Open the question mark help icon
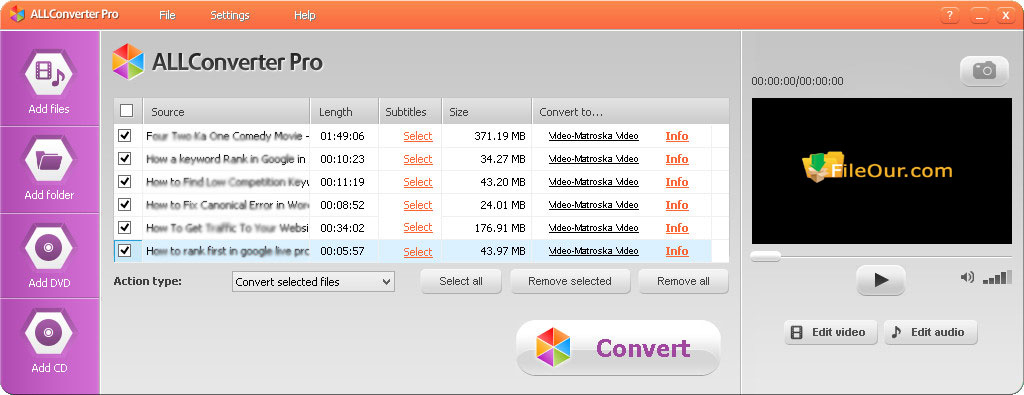This screenshot has width=1024, height=395. (950, 15)
